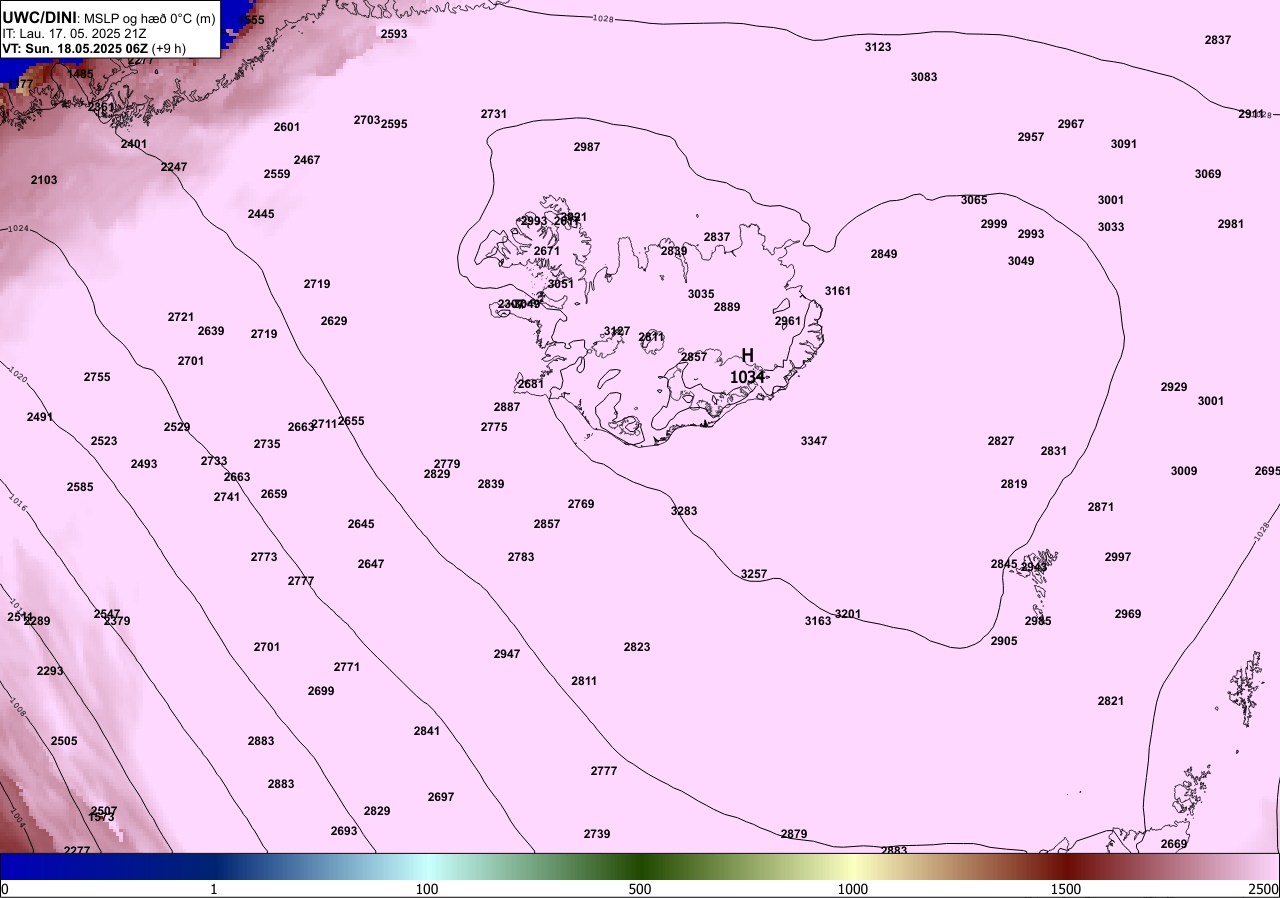1280x898 pixels.
Task: Click the height value 3035
Action: [x=701, y=294]
